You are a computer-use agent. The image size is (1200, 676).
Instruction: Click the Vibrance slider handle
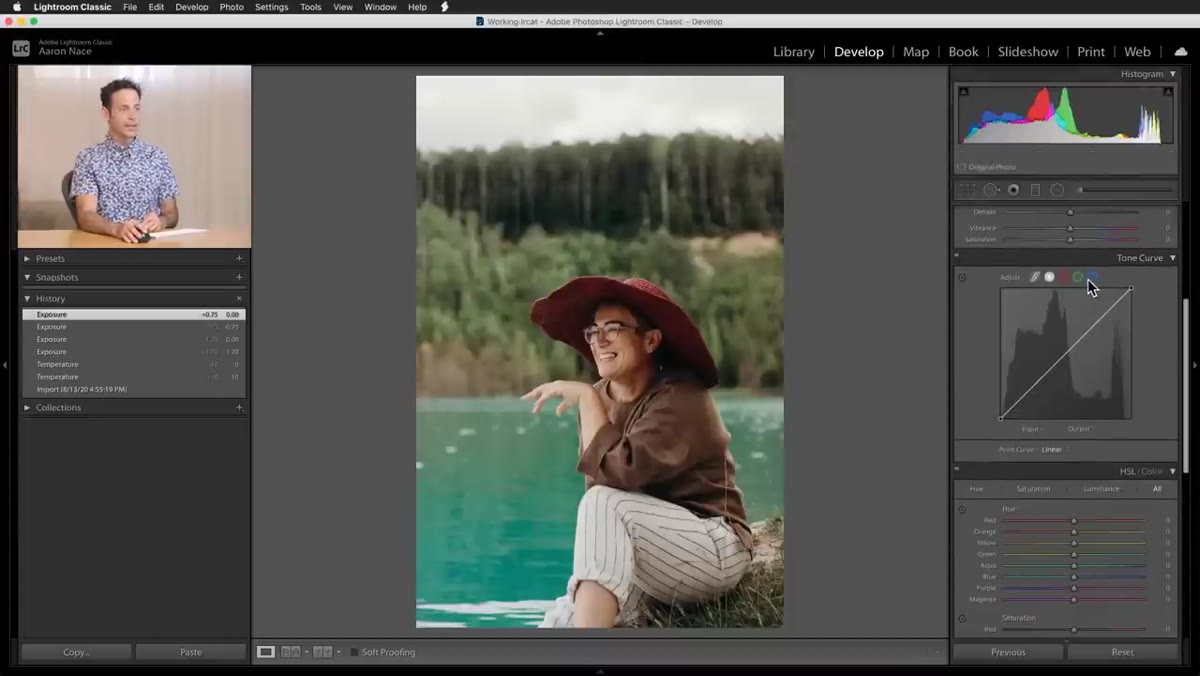click(x=1070, y=228)
